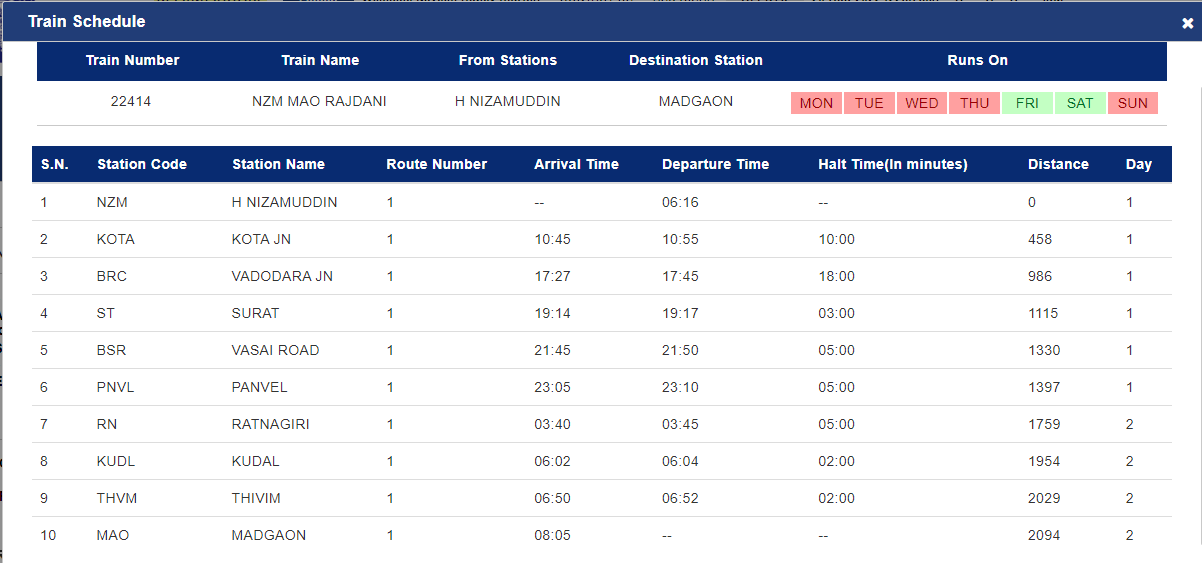
Task: Click departure time 10:55
Action: point(680,239)
